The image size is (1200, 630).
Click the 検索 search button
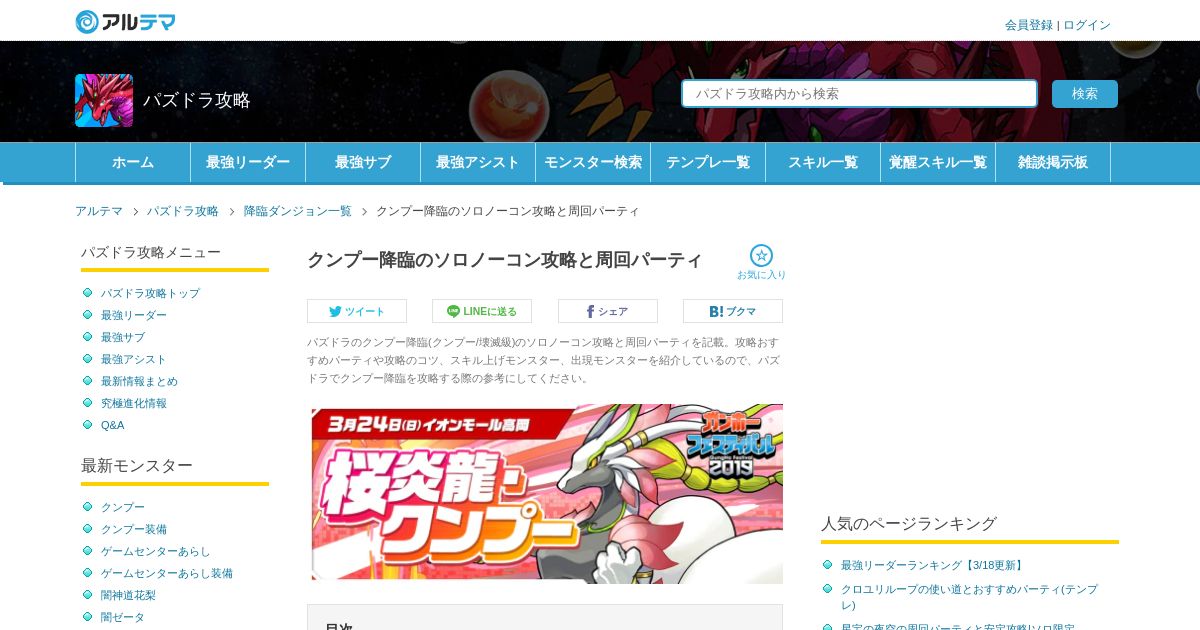[1085, 94]
